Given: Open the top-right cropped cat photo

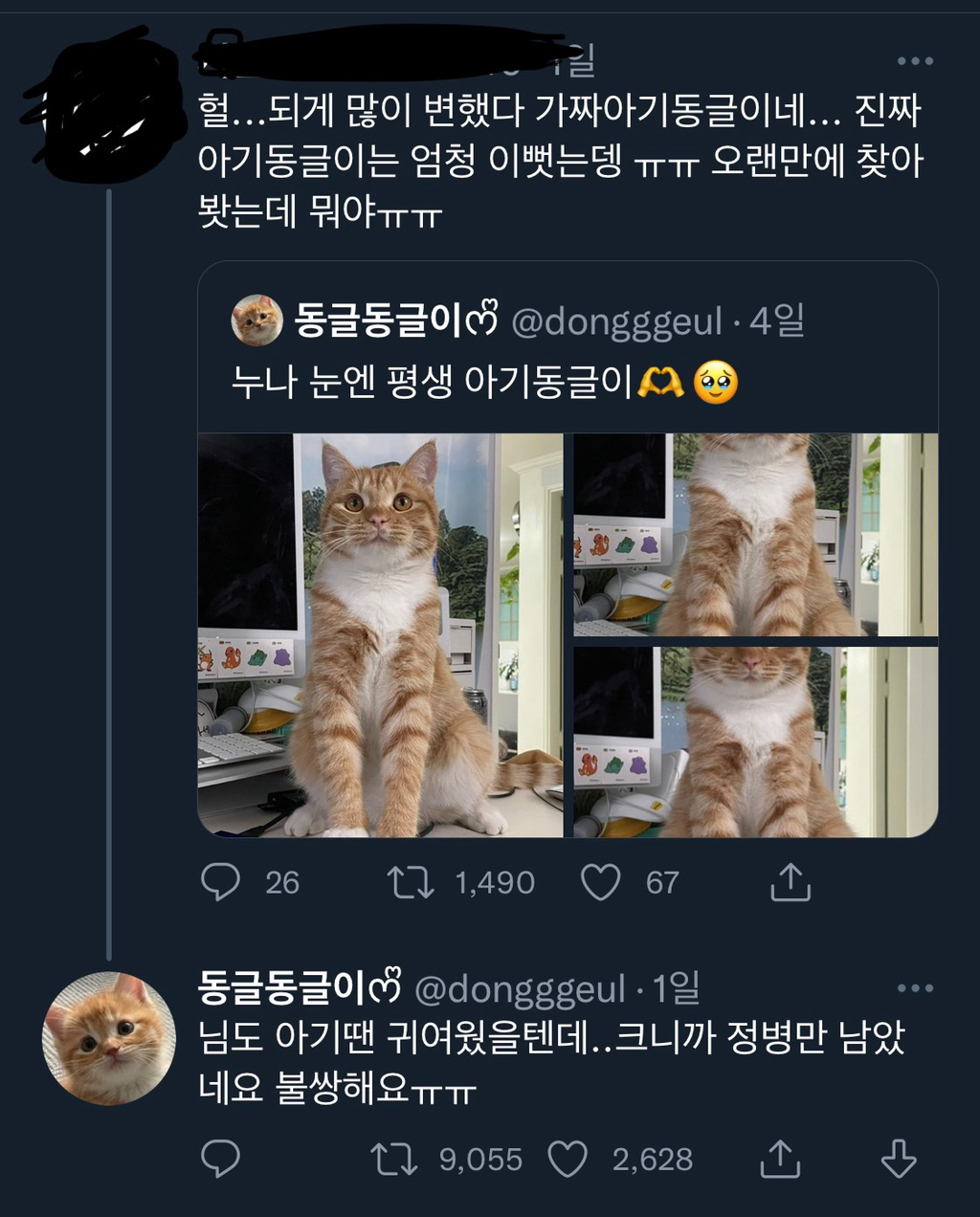Looking at the screenshot, I should click(755, 534).
